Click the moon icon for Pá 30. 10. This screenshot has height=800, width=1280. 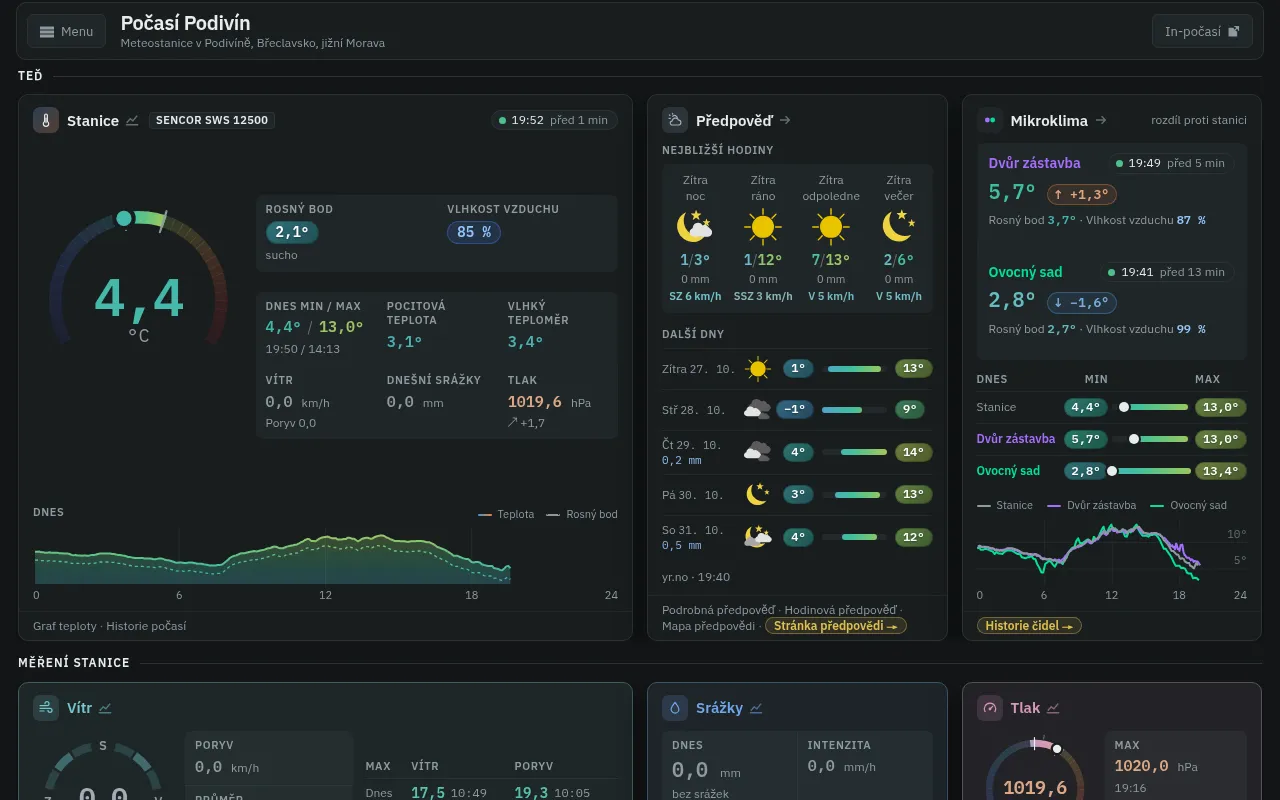pos(758,494)
